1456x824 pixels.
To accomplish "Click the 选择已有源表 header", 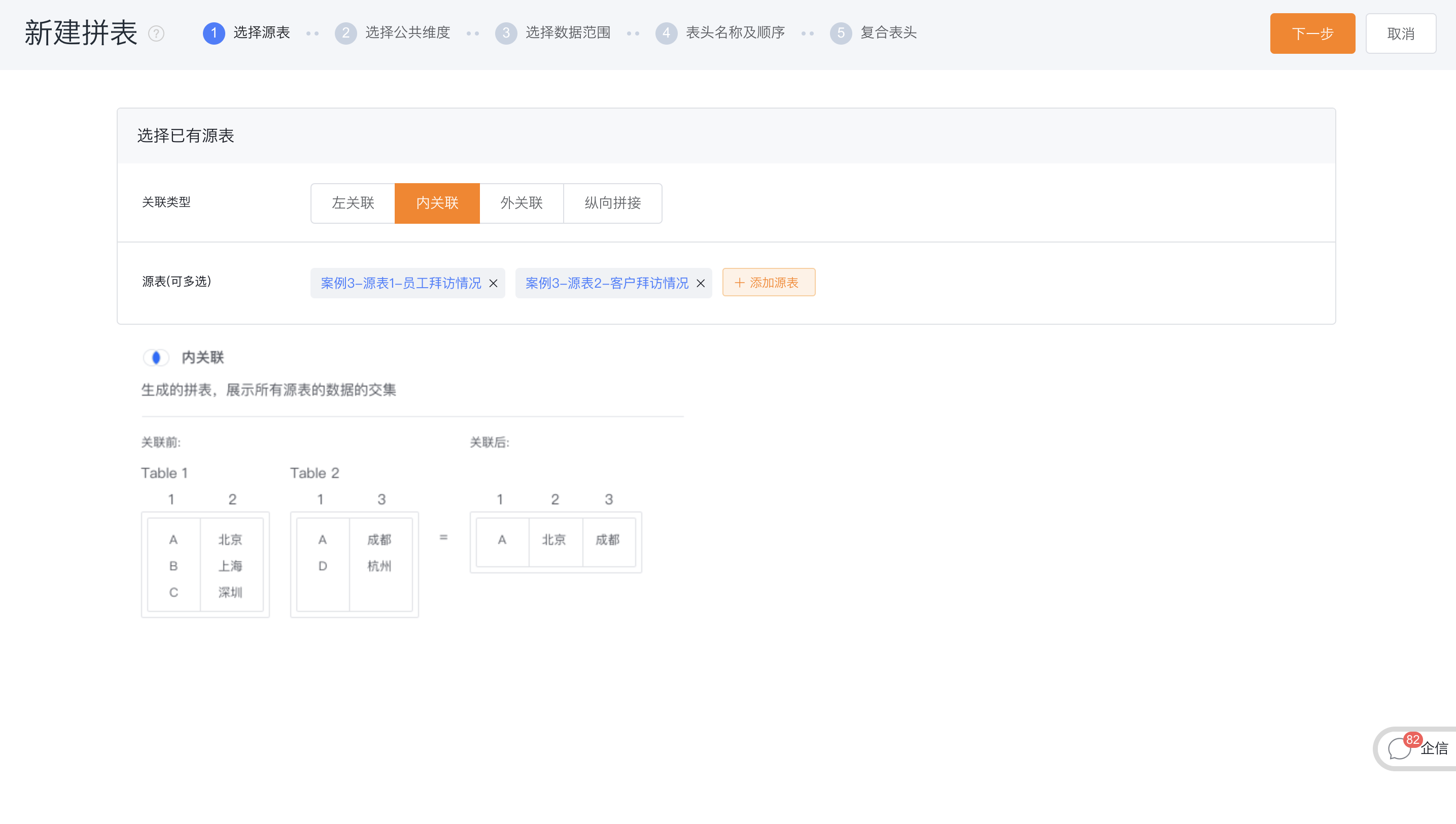I will [x=185, y=136].
